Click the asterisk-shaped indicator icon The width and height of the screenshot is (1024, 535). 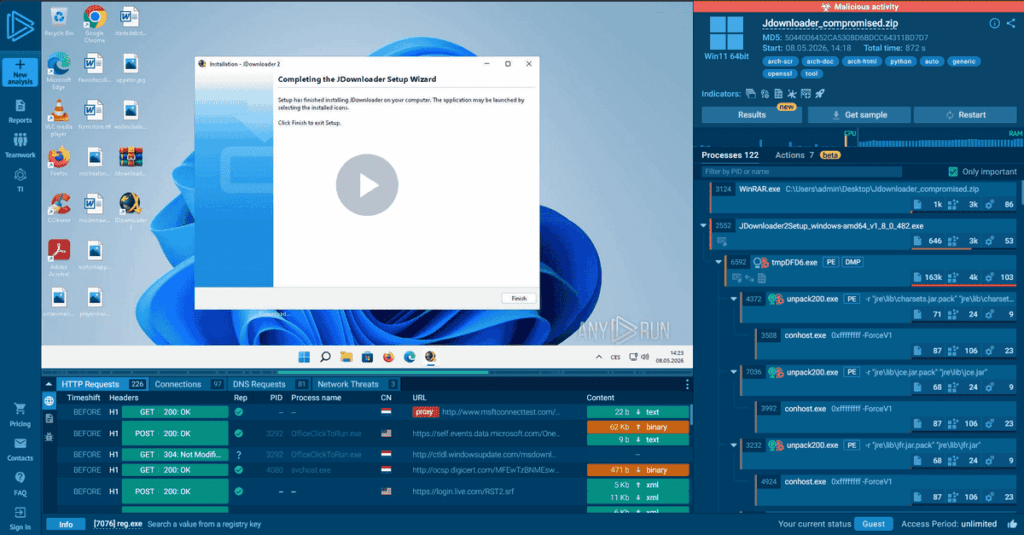pyautogui.click(x=792, y=94)
